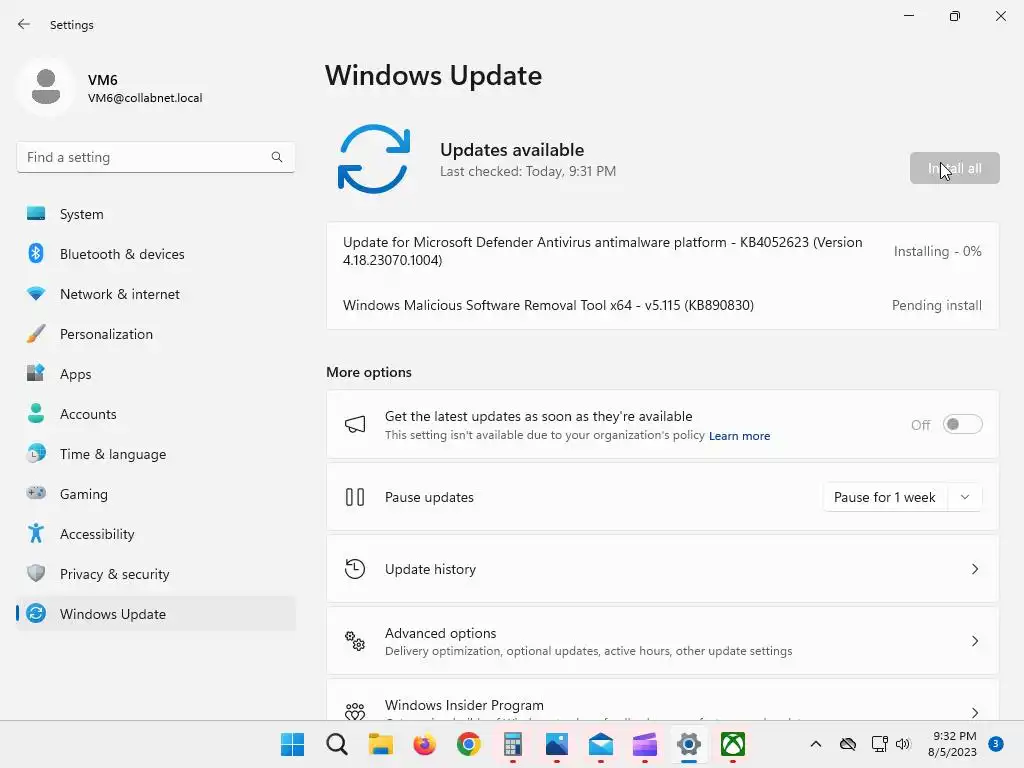Click the large update sync arrows icon
The width and height of the screenshot is (1024, 768).
374,159
